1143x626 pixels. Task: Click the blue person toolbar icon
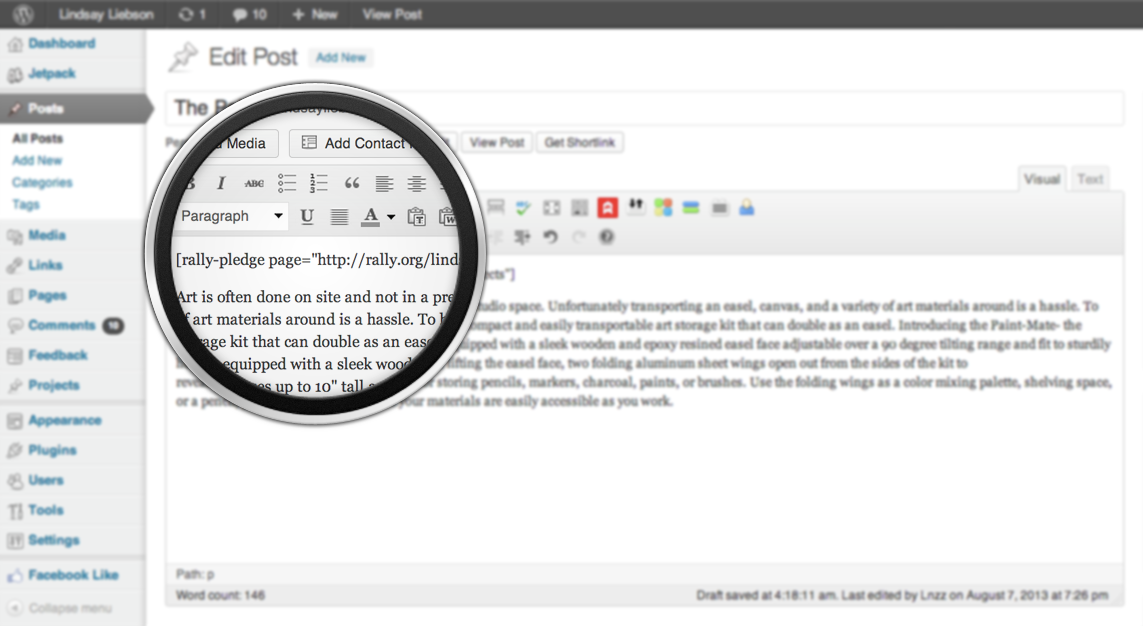click(746, 208)
